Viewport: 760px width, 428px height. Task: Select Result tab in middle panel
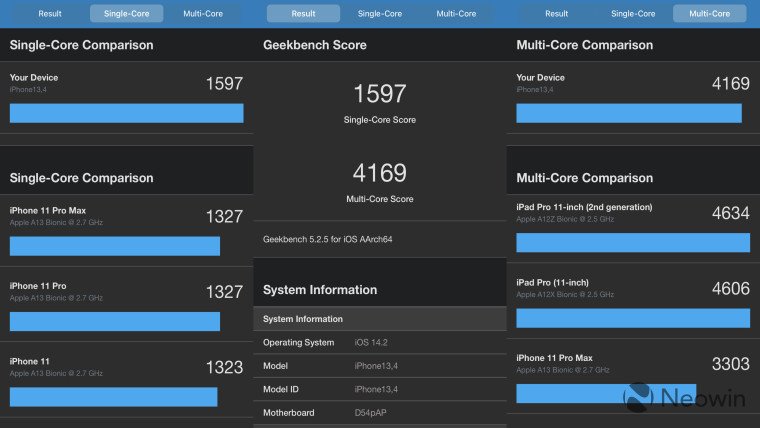[303, 14]
